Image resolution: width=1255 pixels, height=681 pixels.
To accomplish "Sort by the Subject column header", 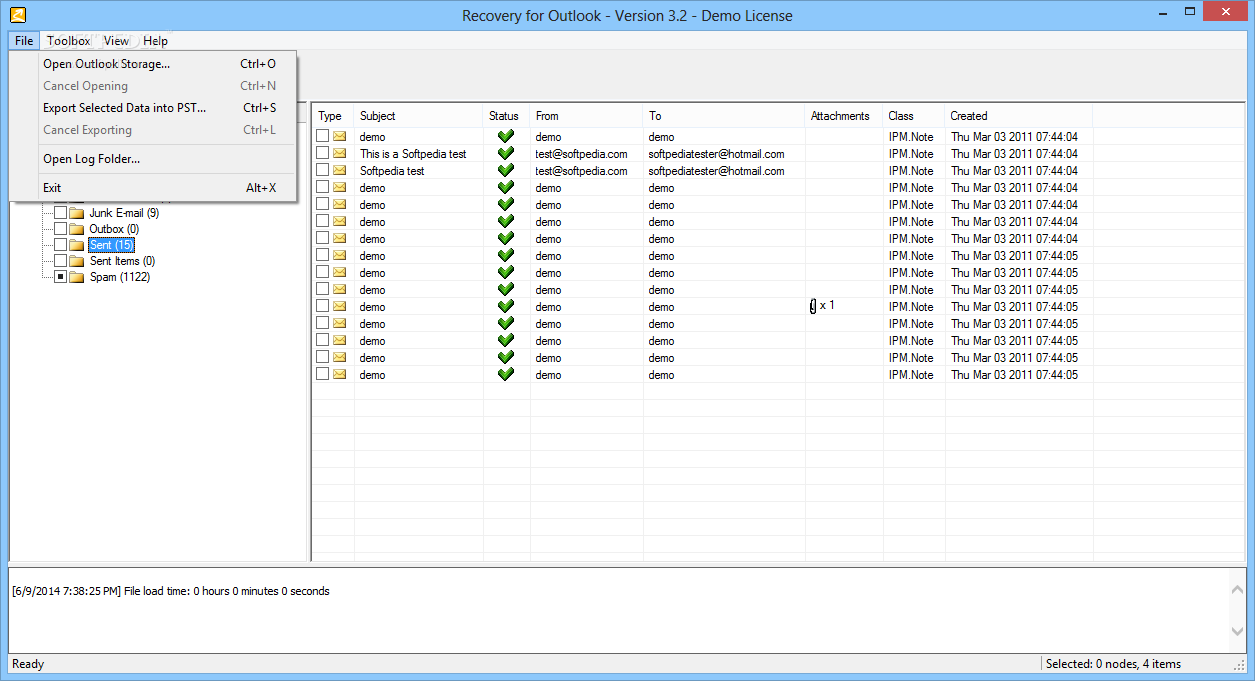I will click(x=419, y=116).
